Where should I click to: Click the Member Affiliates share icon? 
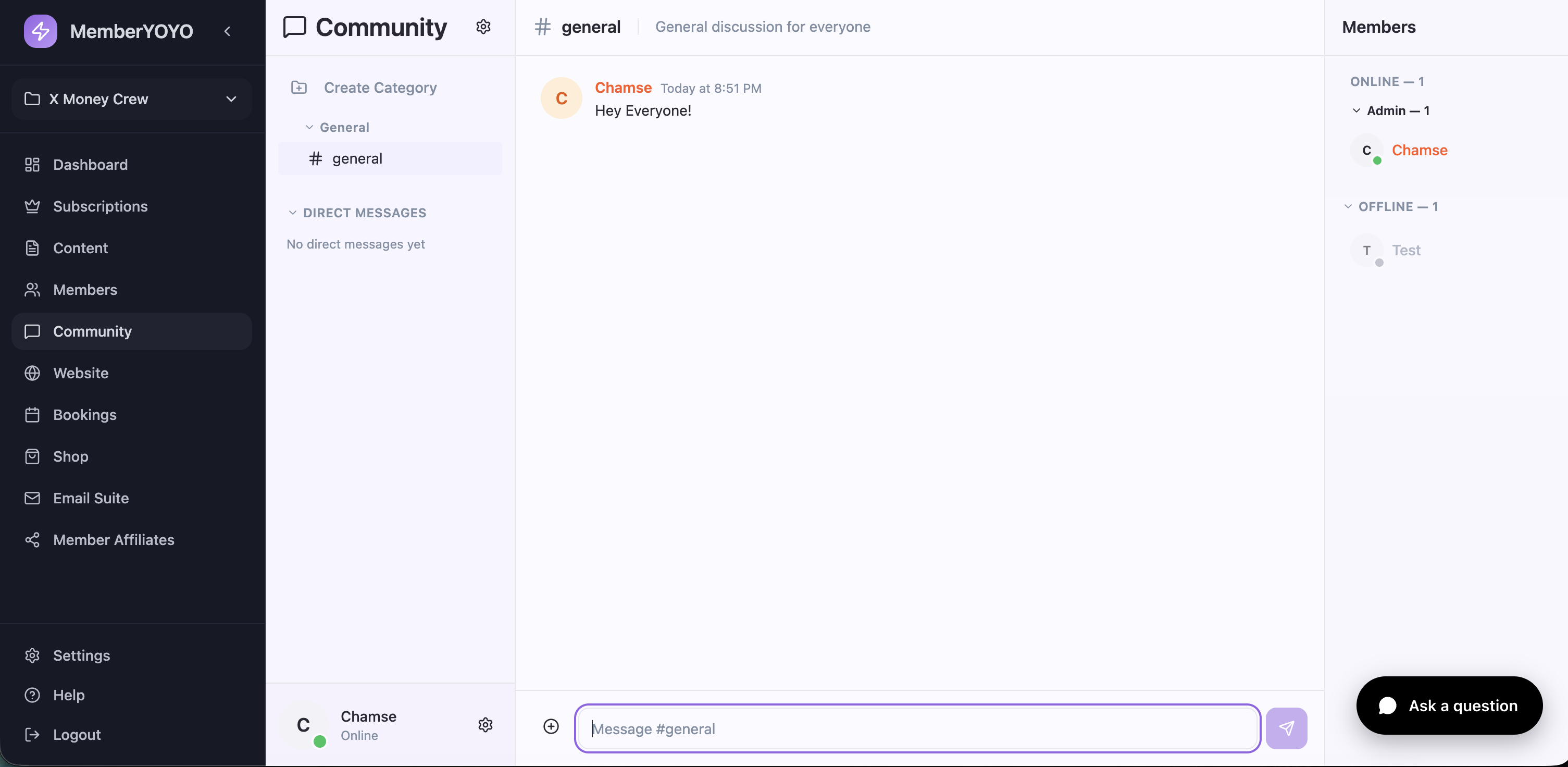[x=32, y=539]
